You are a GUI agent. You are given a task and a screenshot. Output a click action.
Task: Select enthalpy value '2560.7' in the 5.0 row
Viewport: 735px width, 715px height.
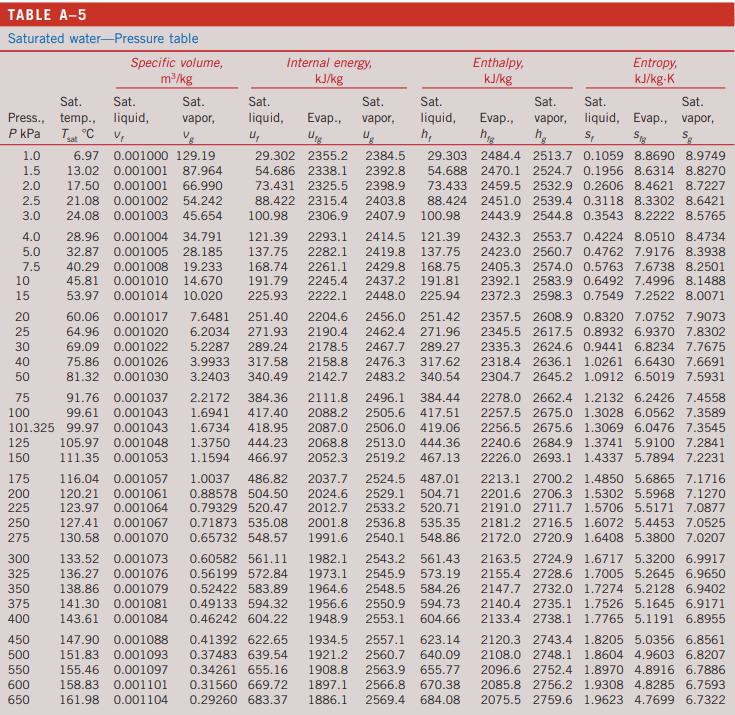(x=552, y=252)
